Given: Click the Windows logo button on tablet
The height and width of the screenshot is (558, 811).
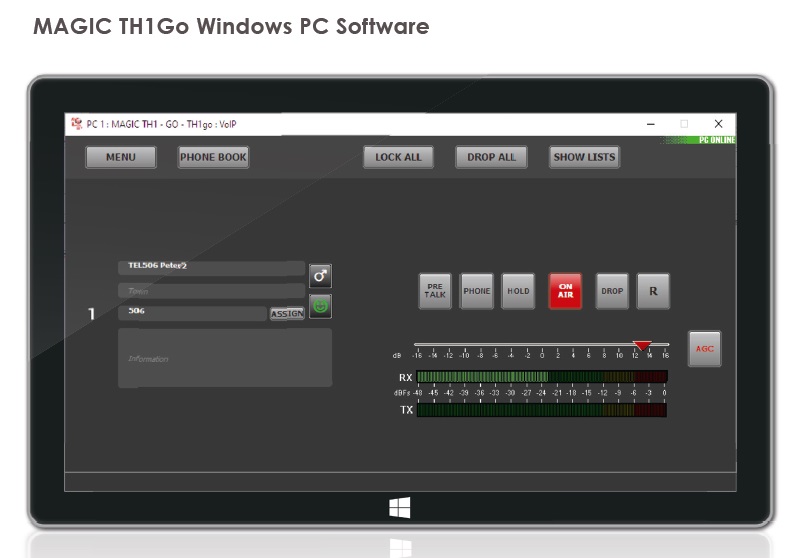Looking at the screenshot, I should [400, 507].
